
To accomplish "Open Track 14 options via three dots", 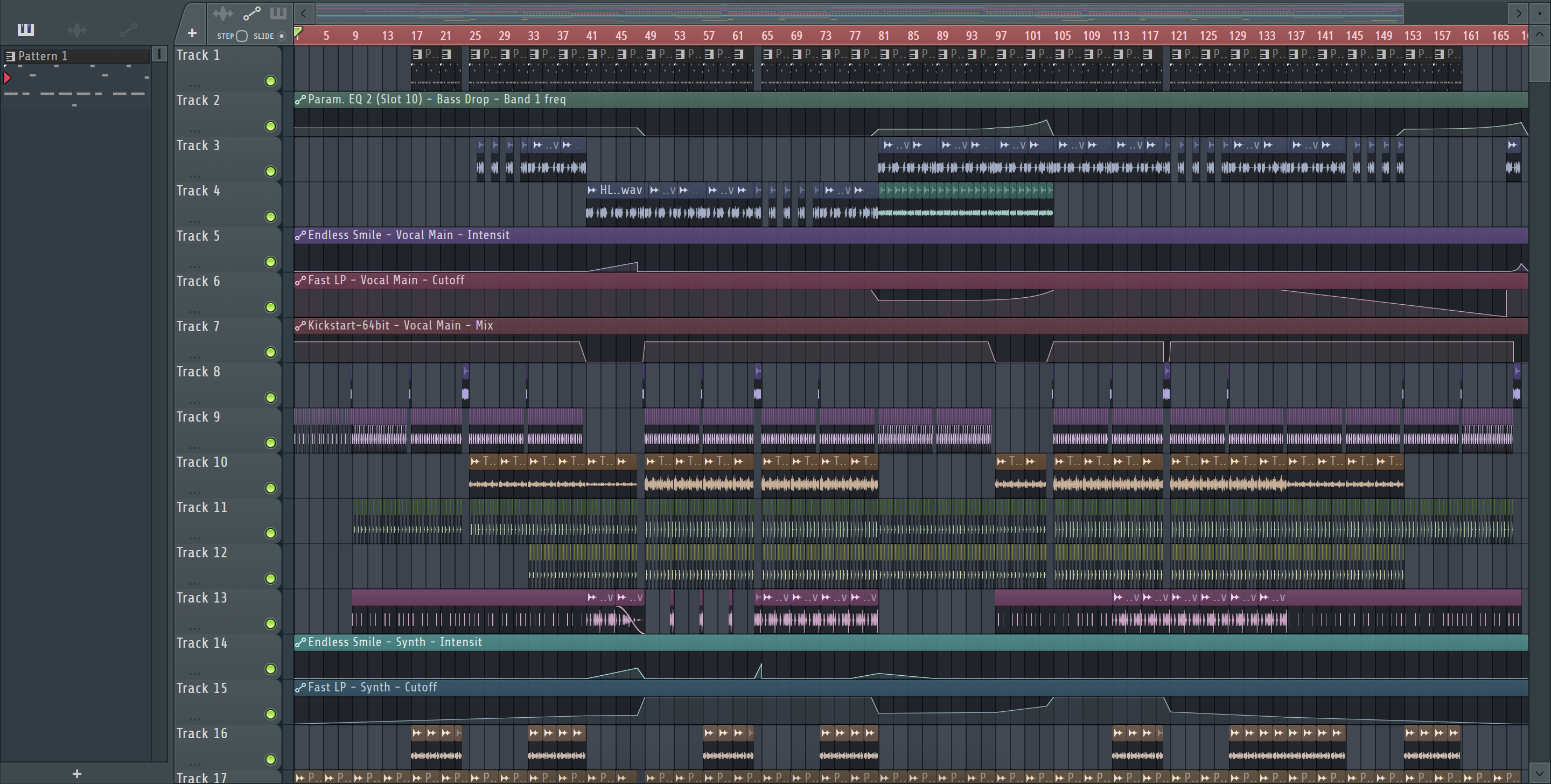I will (x=194, y=673).
